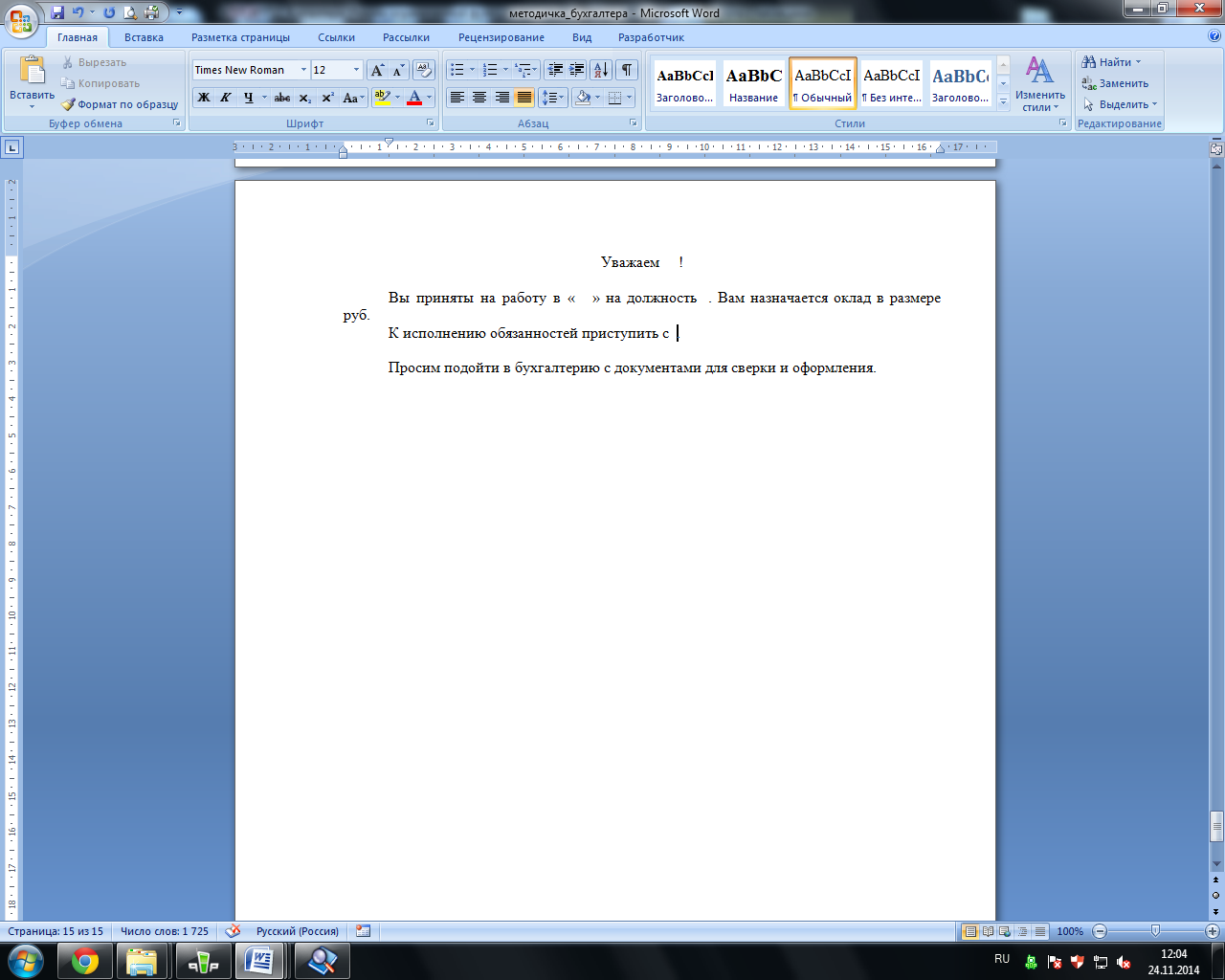Open paragraph dialog launcher
Screen dimensions: 1225x980
tap(634, 123)
